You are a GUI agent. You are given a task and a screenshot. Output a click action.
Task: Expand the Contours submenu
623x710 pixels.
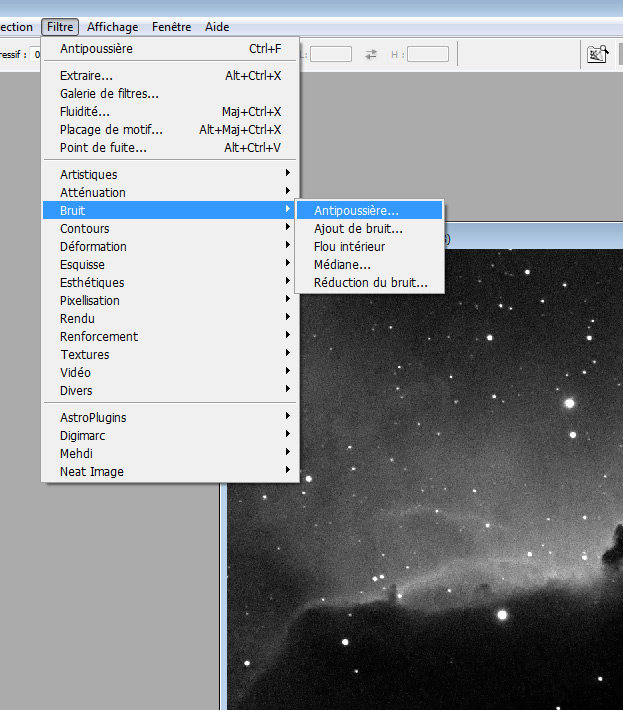(x=170, y=229)
